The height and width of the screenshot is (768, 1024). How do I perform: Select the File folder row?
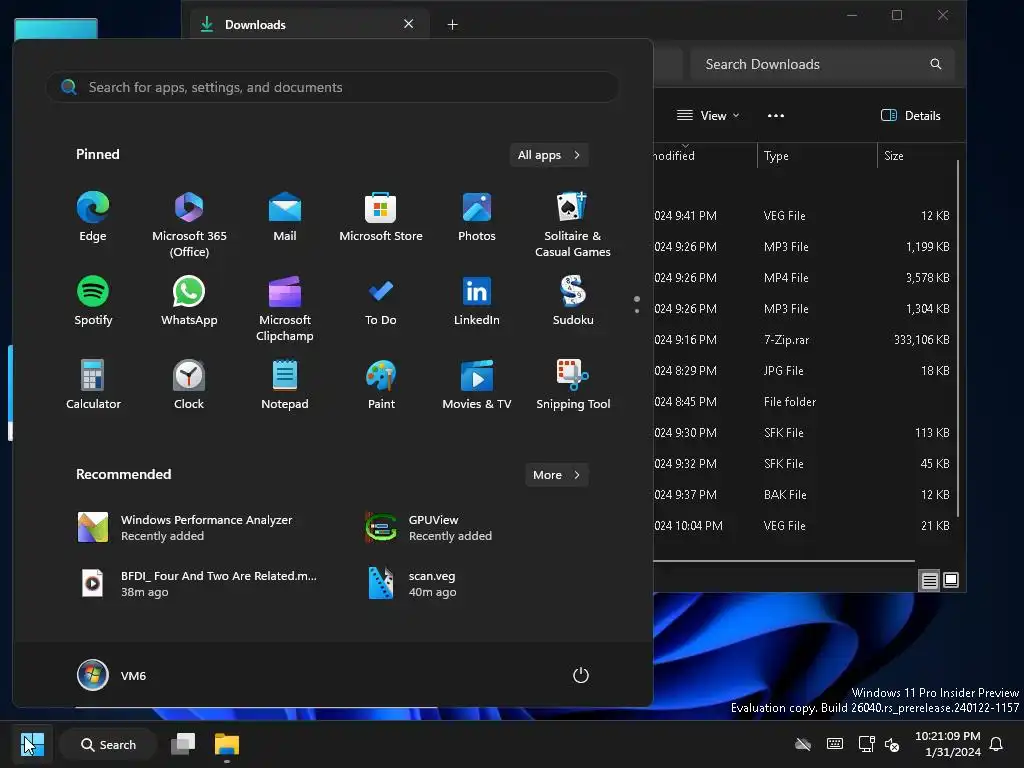pos(803,402)
